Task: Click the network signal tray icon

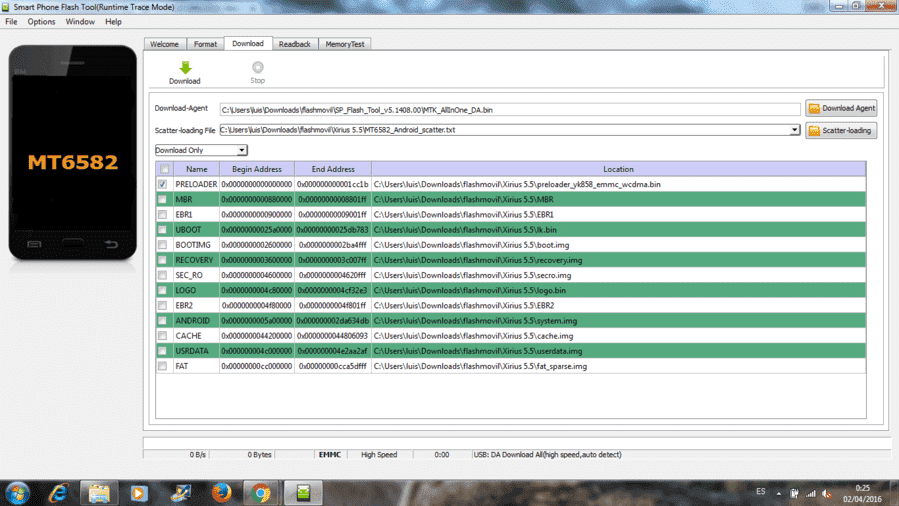Action: pos(811,493)
